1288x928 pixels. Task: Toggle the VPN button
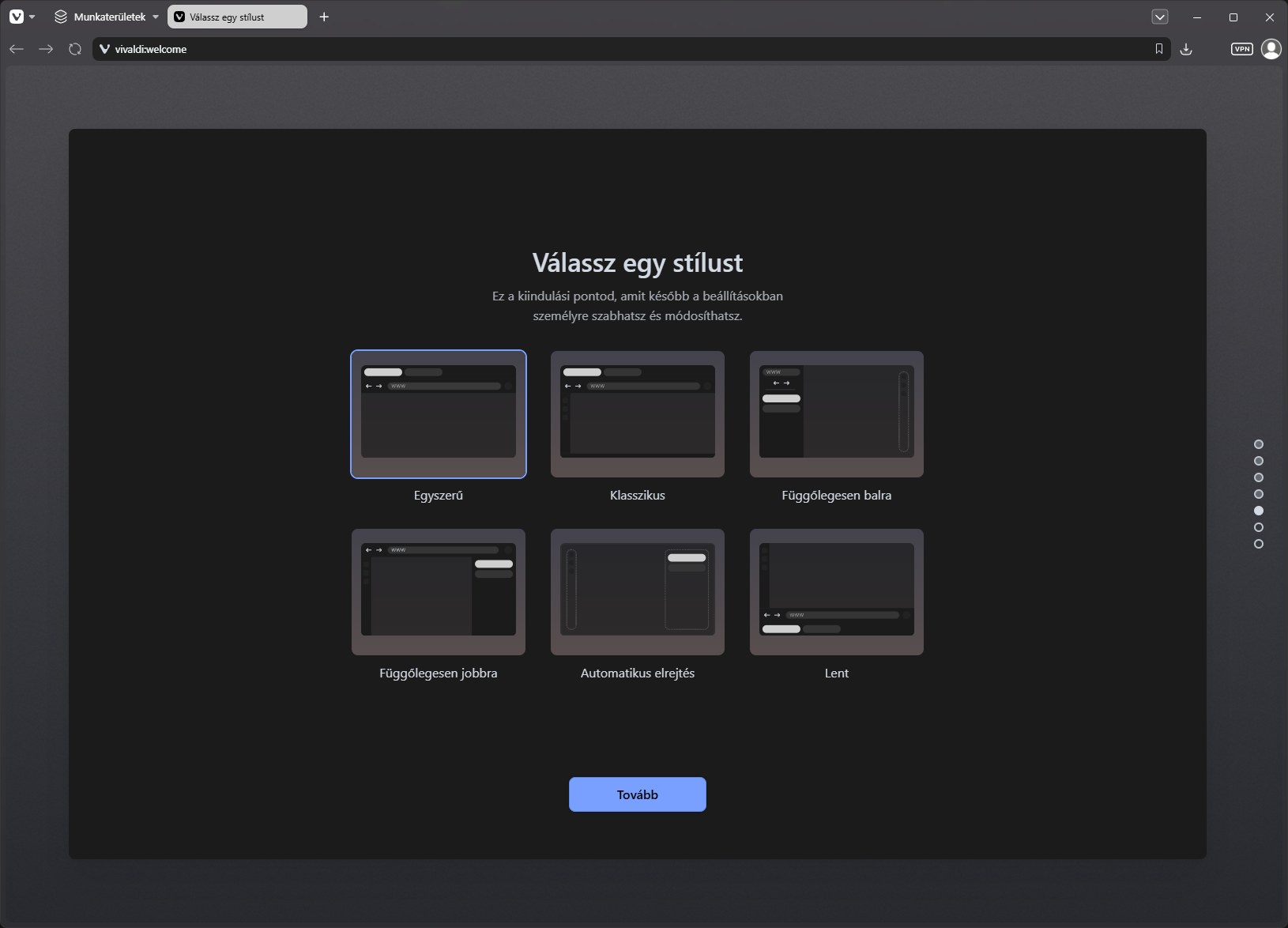(1242, 49)
